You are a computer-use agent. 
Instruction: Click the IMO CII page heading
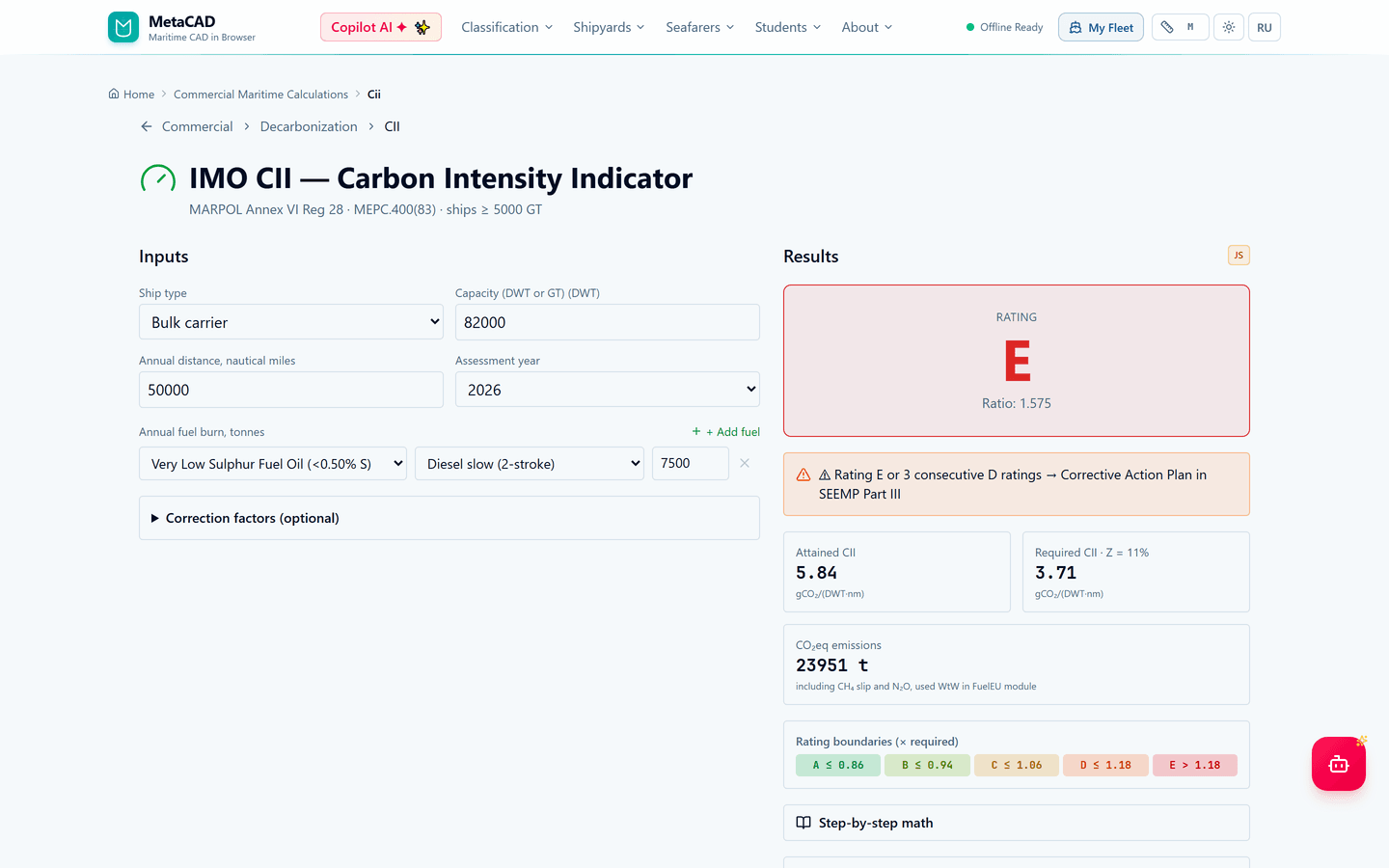click(x=441, y=178)
